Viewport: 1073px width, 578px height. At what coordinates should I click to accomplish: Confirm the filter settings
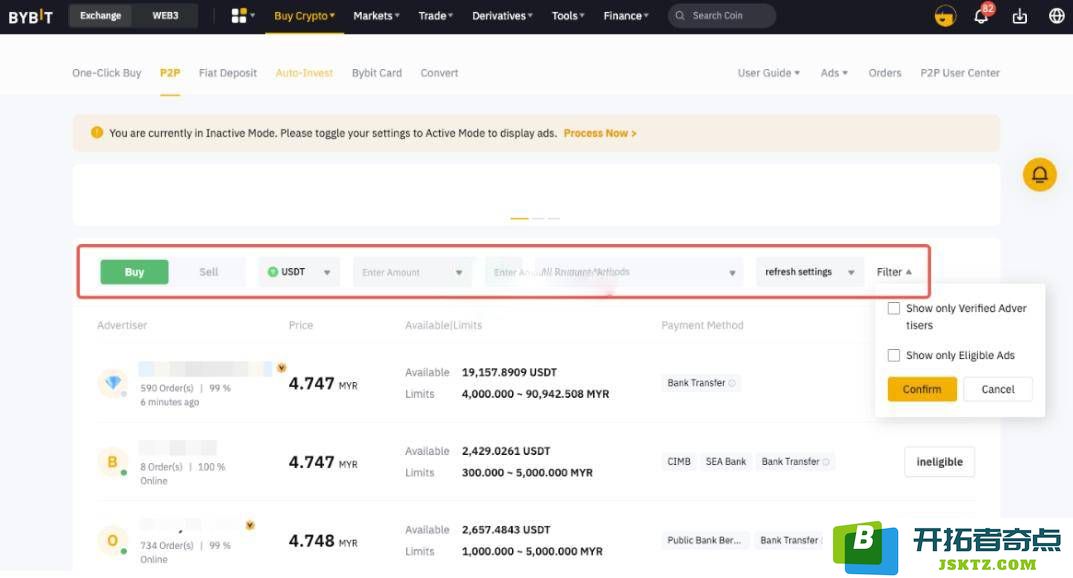(922, 389)
